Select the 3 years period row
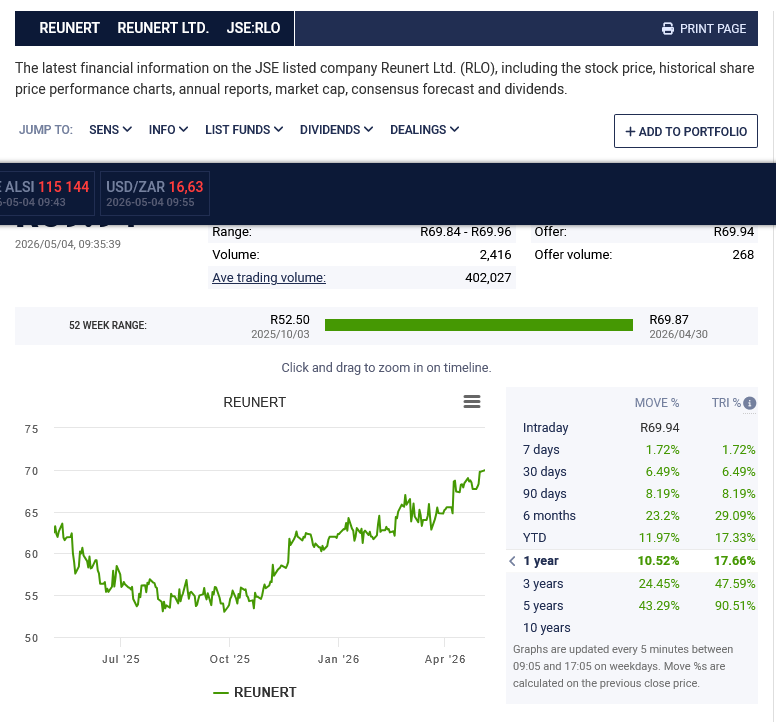Image resolution: width=776 pixels, height=722 pixels. [631, 583]
